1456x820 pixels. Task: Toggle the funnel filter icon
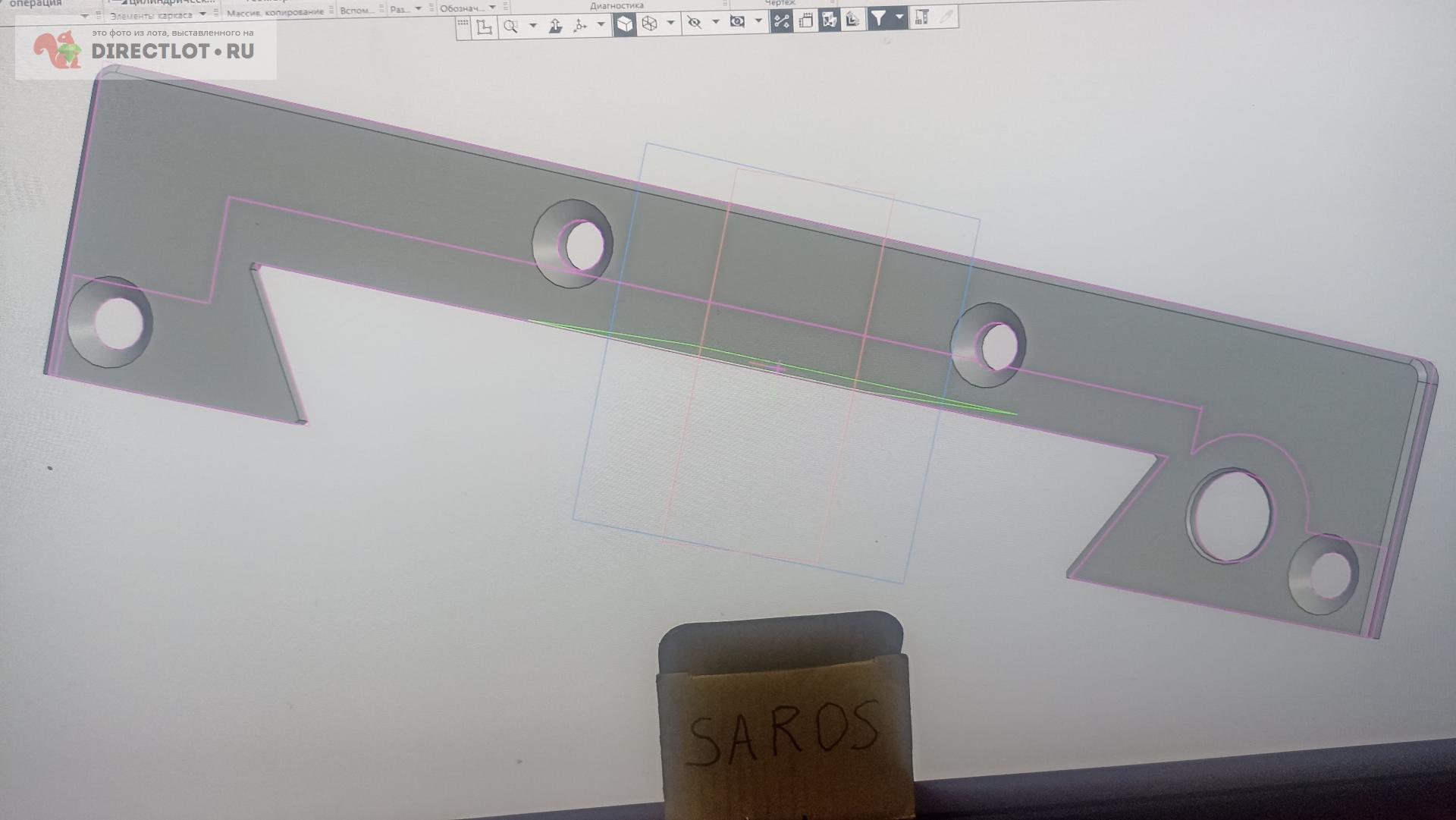click(x=878, y=17)
